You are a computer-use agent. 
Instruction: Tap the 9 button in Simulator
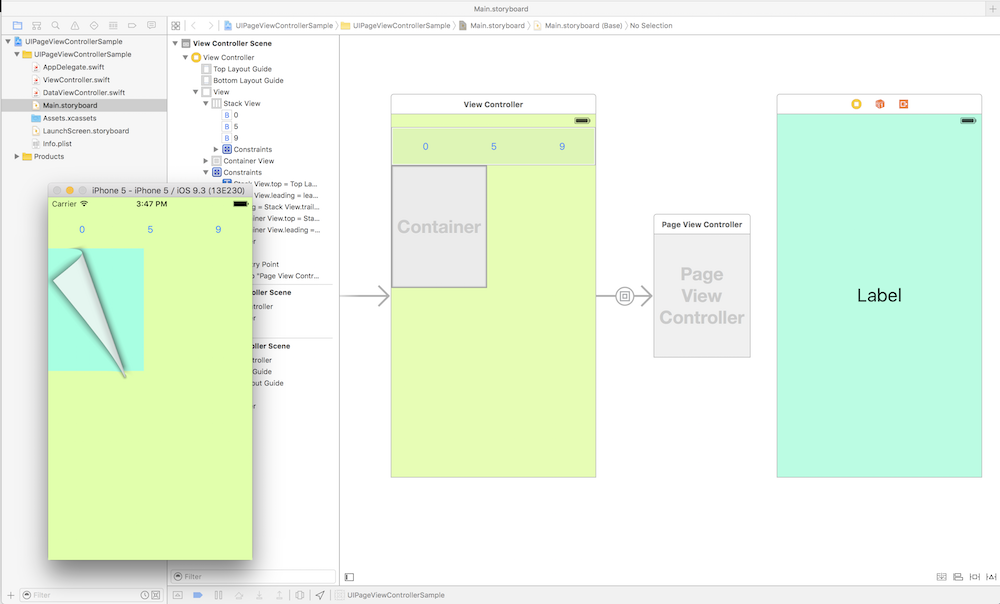[x=218, y=230]
